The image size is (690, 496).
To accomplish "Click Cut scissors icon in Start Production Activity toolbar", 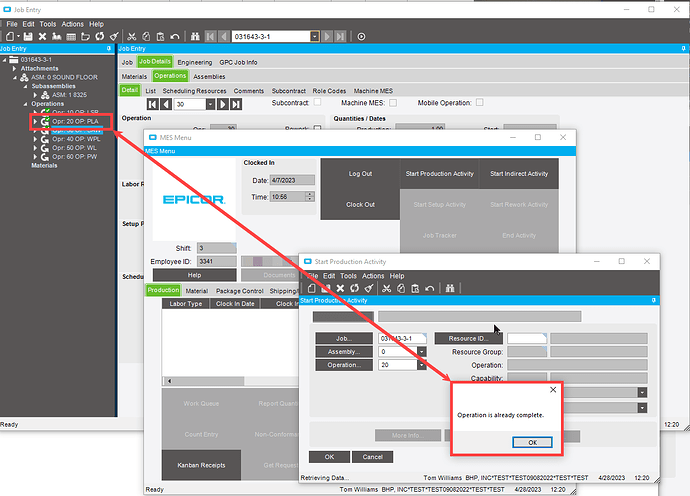I will 386,288.
